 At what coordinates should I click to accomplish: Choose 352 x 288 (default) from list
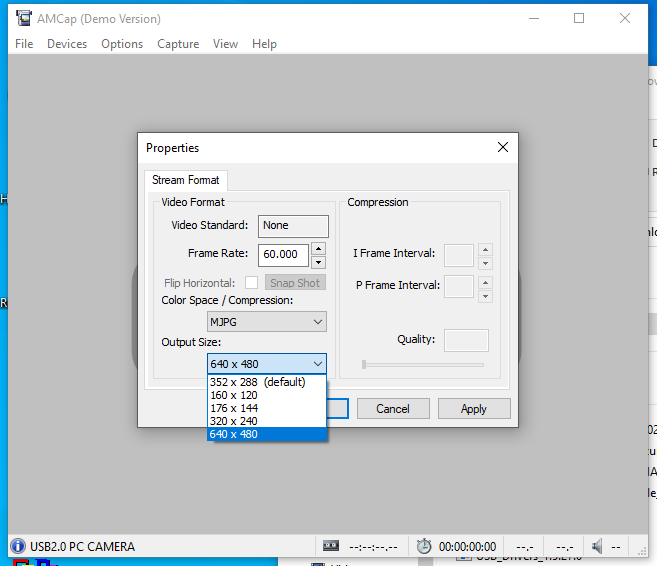[x=267, y=382]
